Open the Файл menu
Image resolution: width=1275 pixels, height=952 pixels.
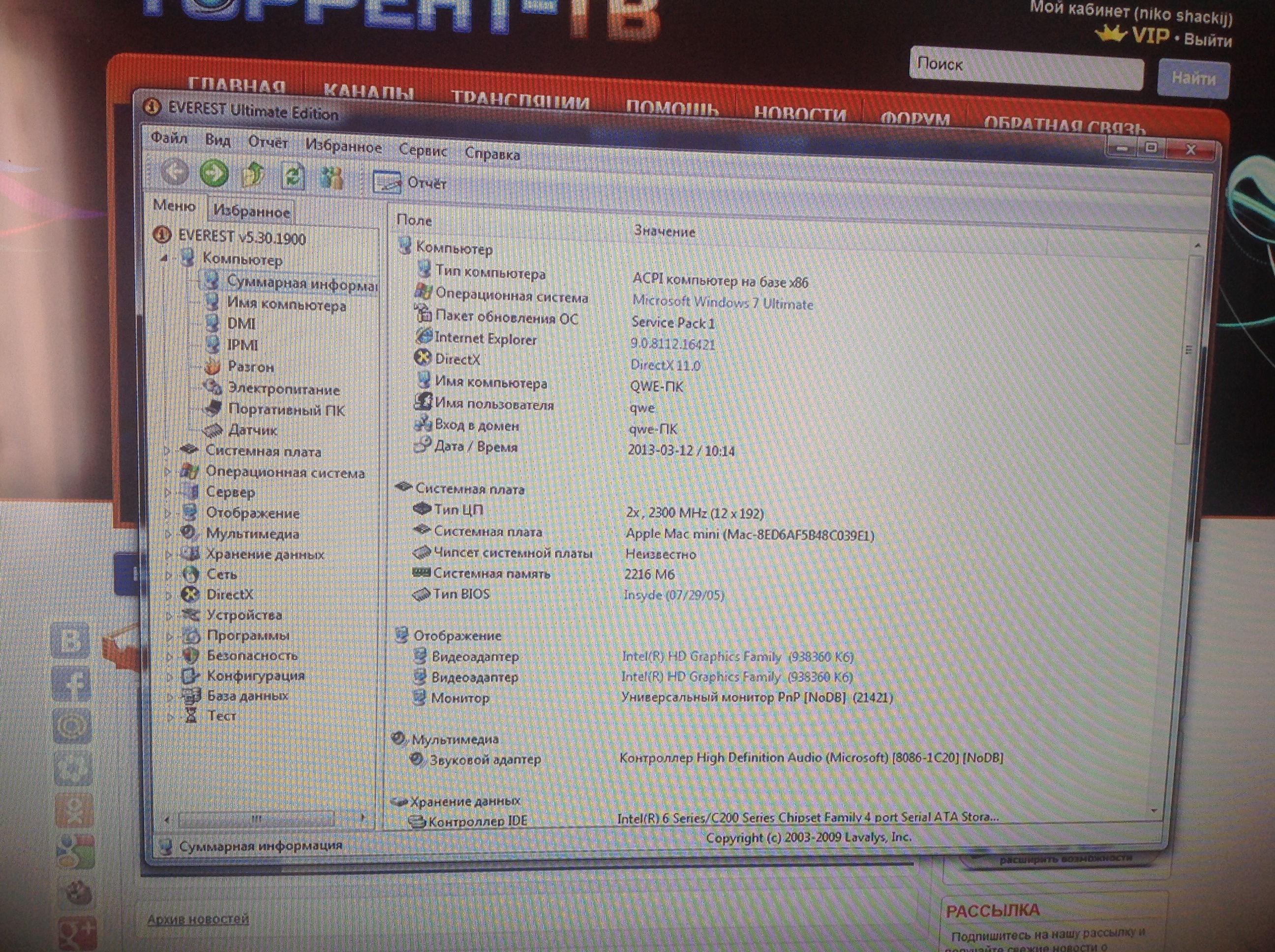tap(169, 137)
